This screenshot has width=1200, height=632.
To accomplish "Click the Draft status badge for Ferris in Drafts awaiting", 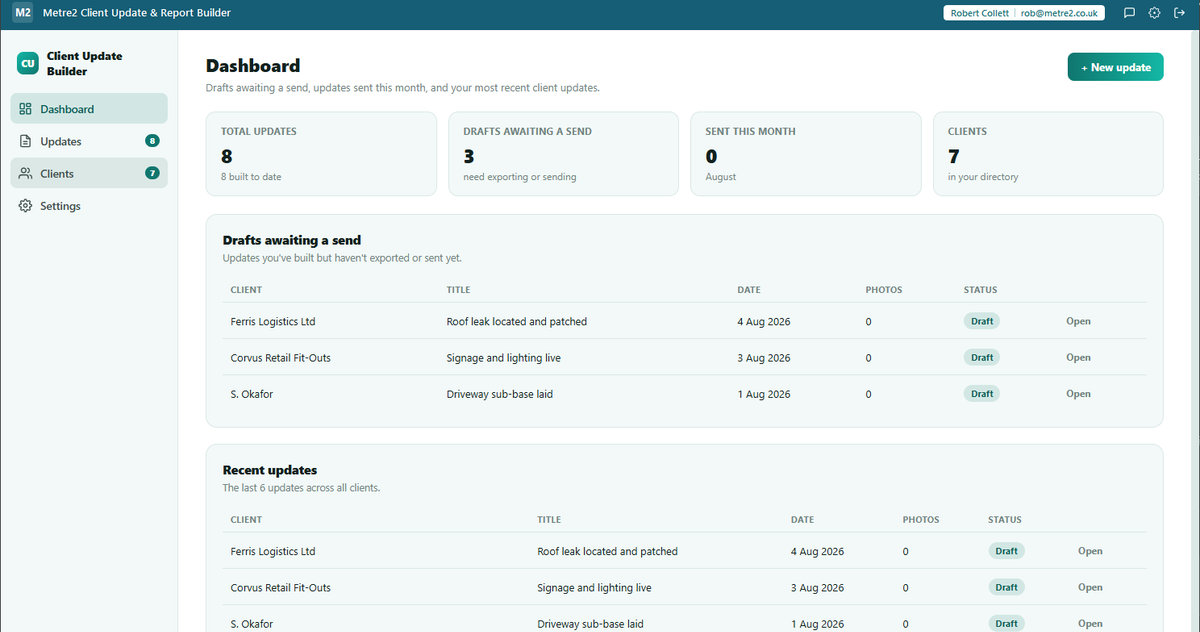I will pyautogui.click(x=982, y=321).
